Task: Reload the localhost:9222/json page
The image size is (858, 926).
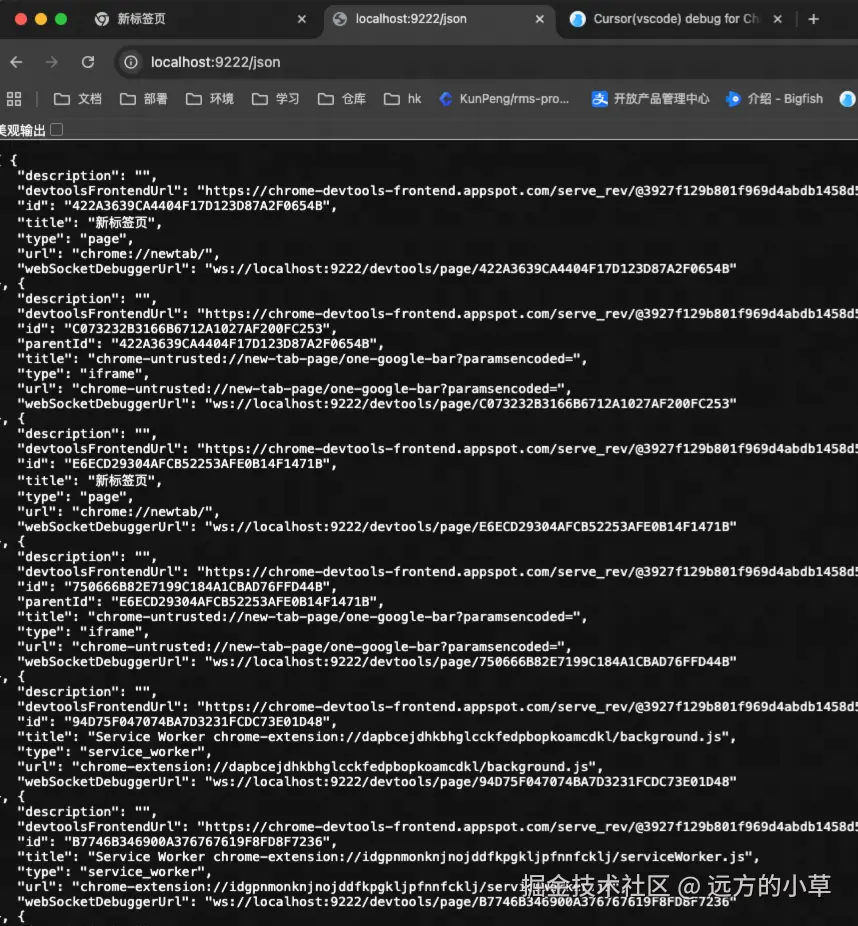Action: pos(88,62)
